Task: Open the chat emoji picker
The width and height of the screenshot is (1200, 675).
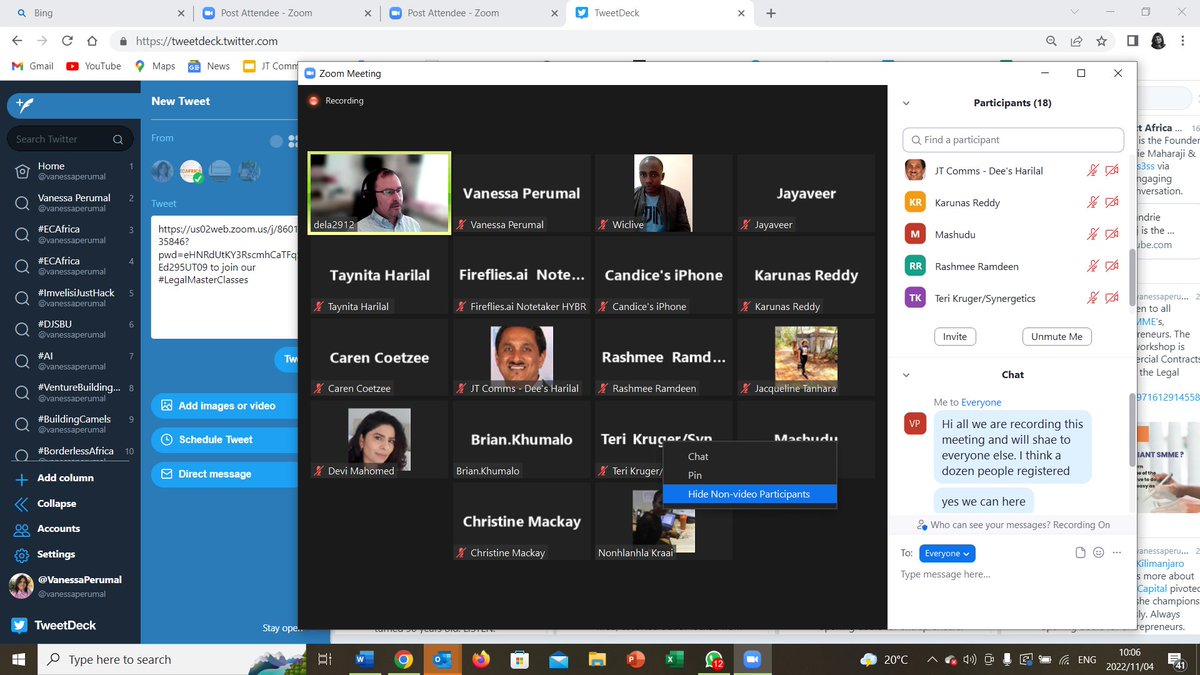Action: (1098, 553)
